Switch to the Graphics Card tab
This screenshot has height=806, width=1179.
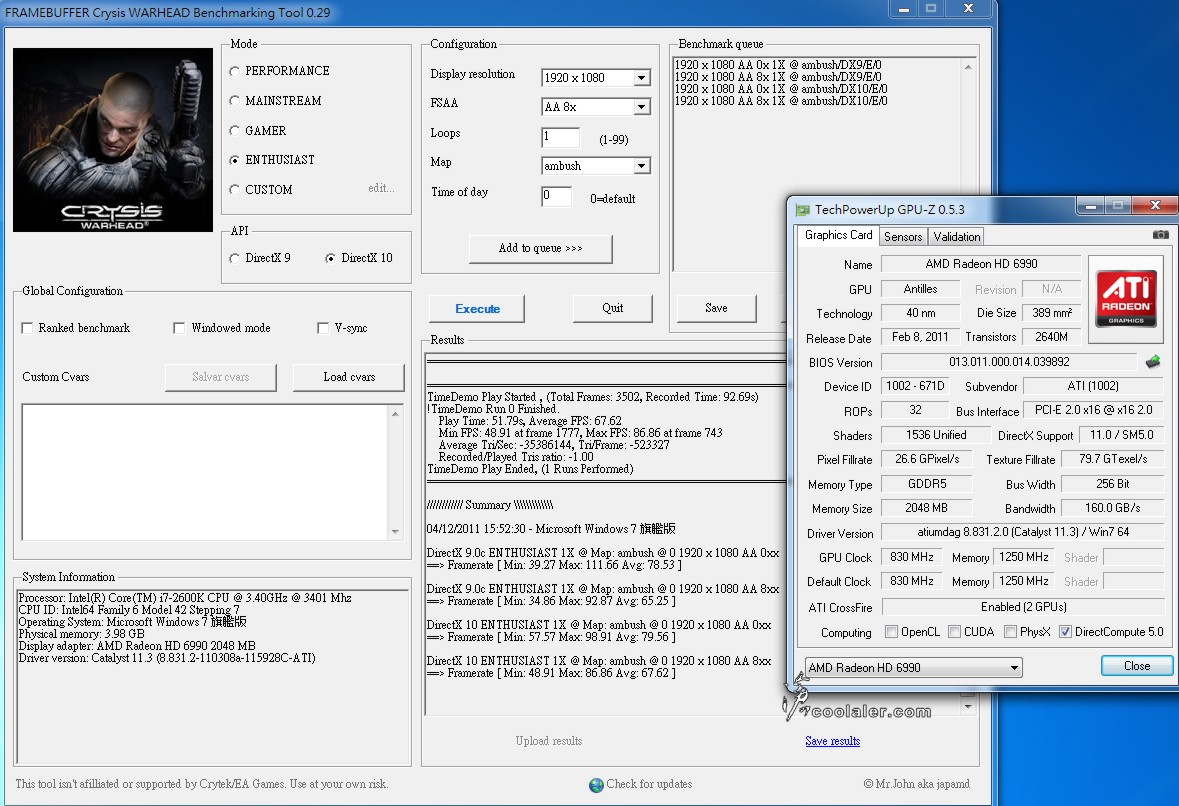[838, 235]
